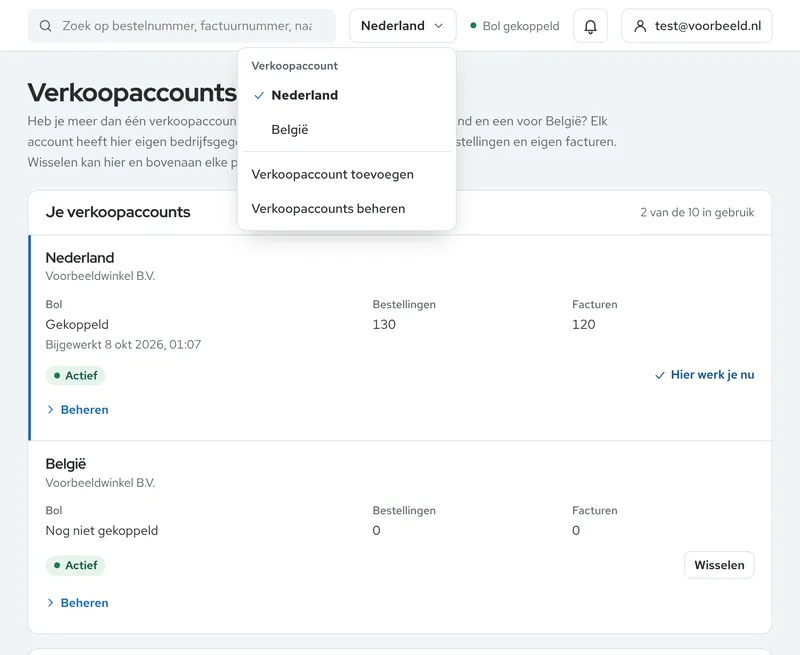Collapse the Nederland account dropdown
Viewport: 800px width, 655px height.
click(403, 26)
